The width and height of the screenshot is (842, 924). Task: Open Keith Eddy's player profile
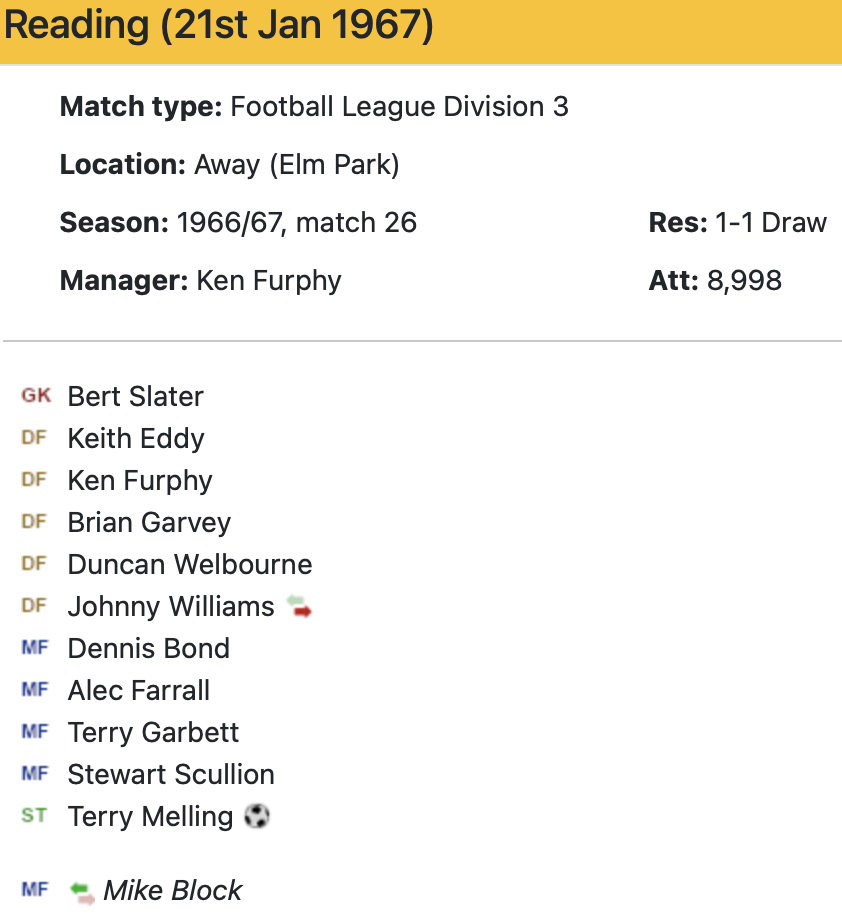pyautogui.click(x=136, y=438)
